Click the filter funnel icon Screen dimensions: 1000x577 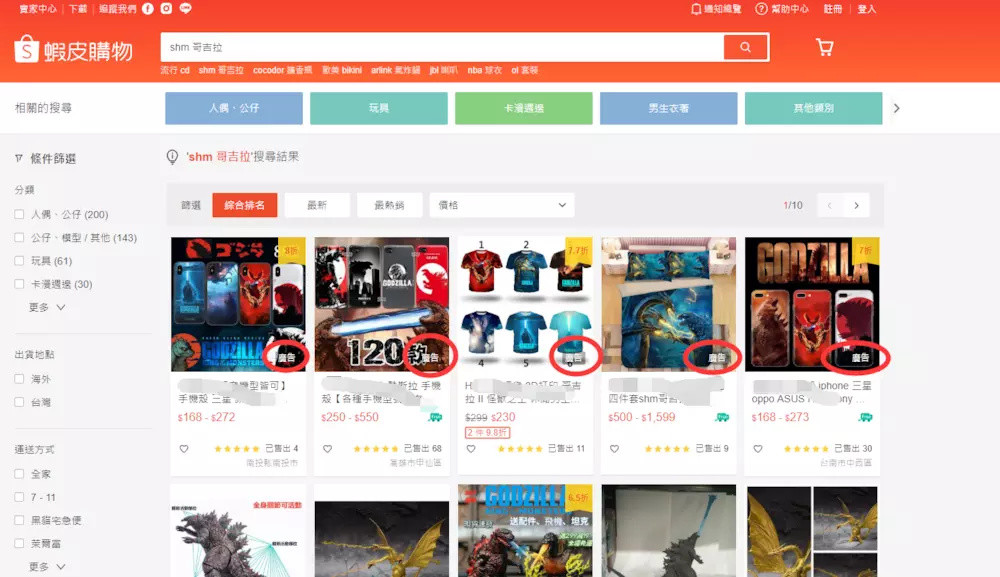tap(19, 158)
